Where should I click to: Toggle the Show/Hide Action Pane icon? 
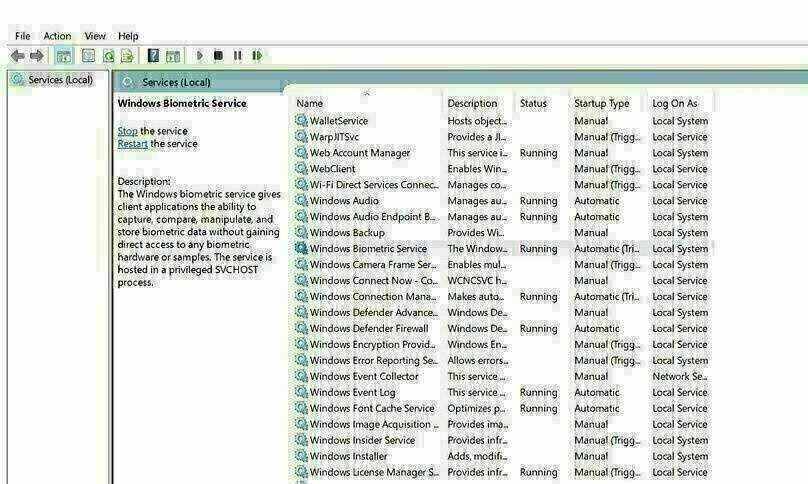pos(173,56)
